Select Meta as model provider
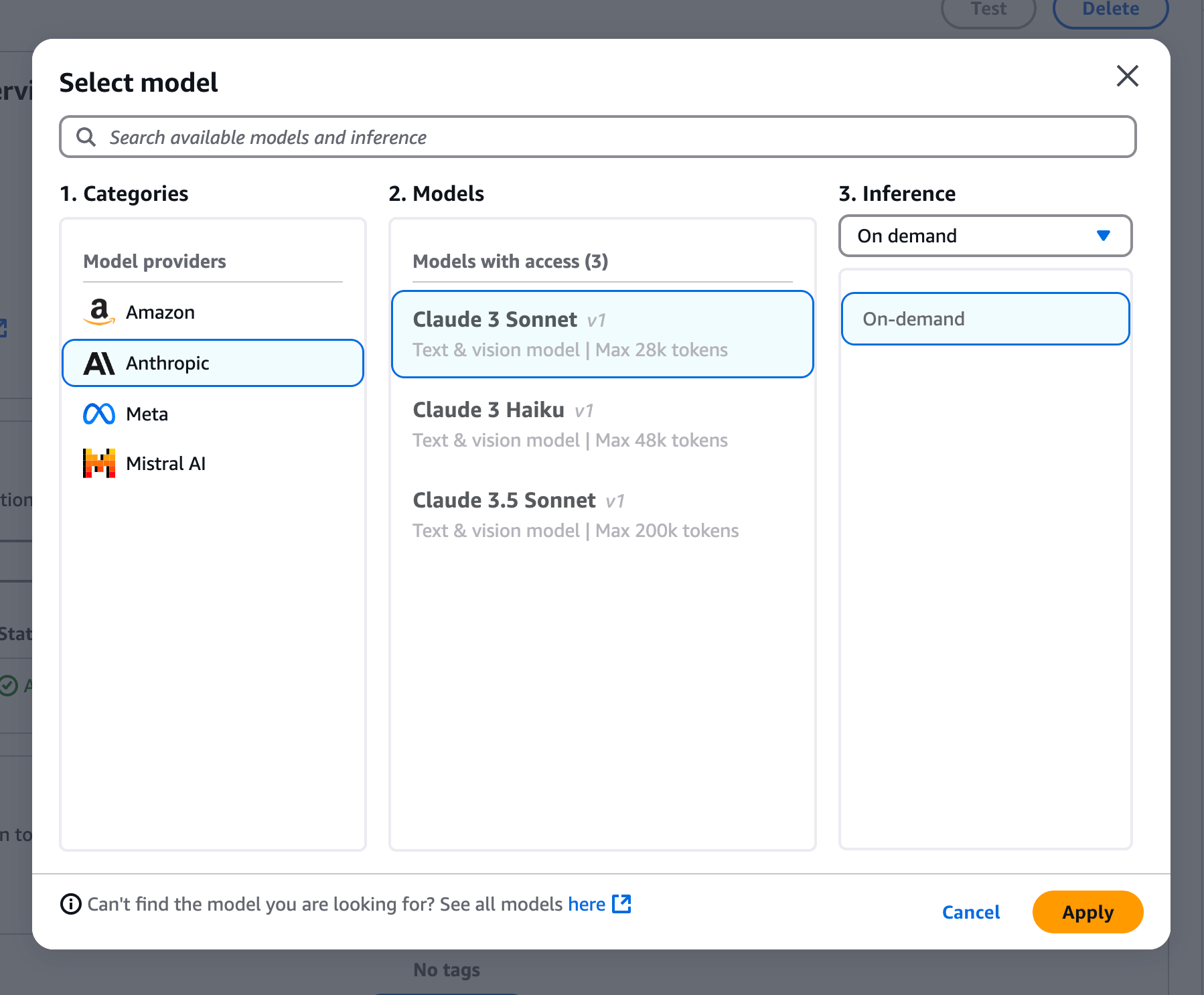This screenshot has height=995, width=1204. (147, 414)
